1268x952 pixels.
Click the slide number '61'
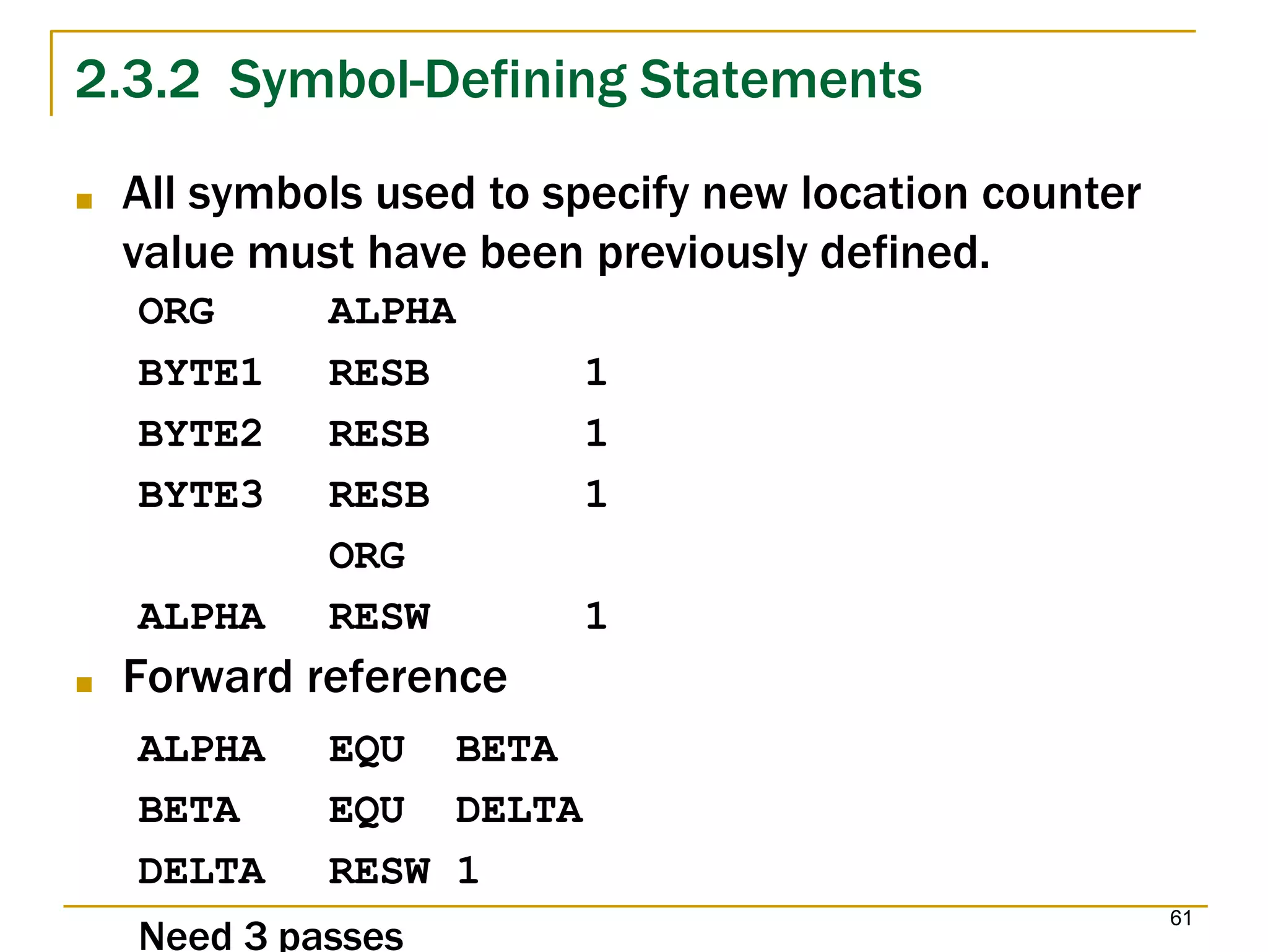click(1181, 917)
